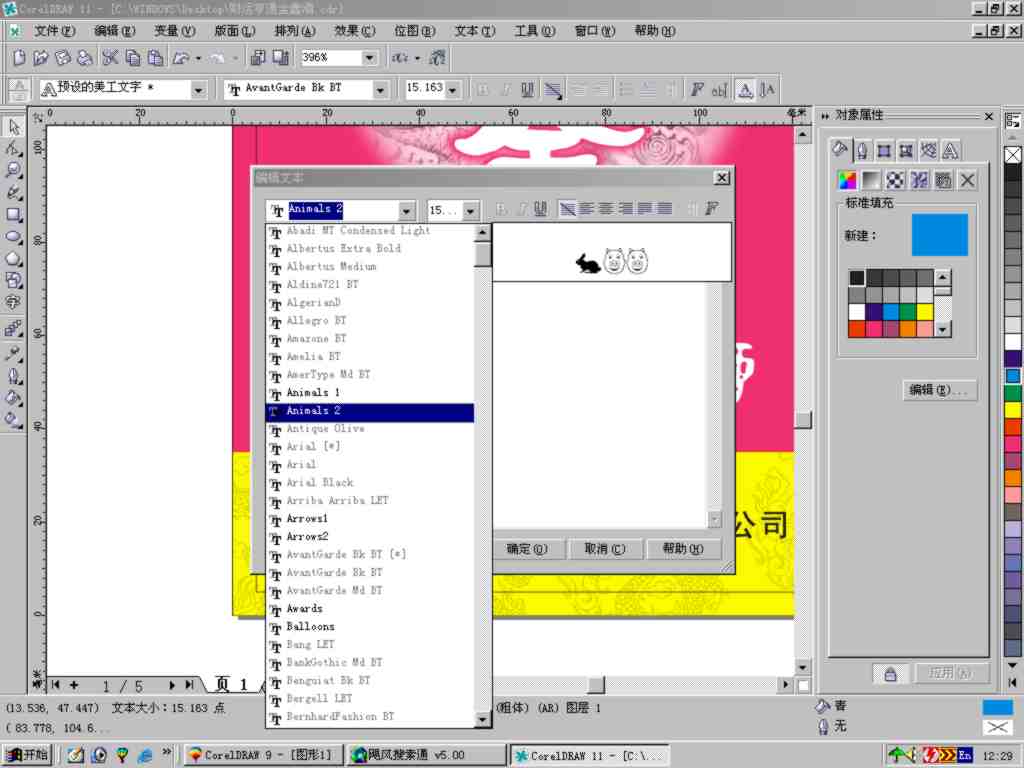Viewport: 1024px width, 768px height.
Task: Open the 文本(T) menu
Action: (475, 31)
